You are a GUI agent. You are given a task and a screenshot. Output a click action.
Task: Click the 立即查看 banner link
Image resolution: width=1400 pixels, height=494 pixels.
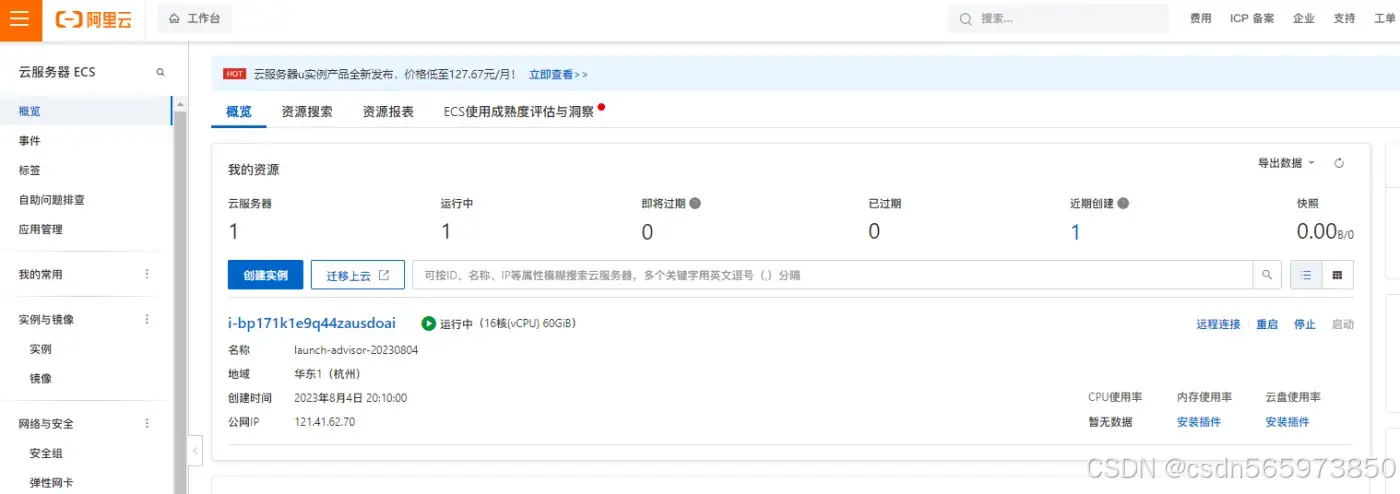(558, 74)
